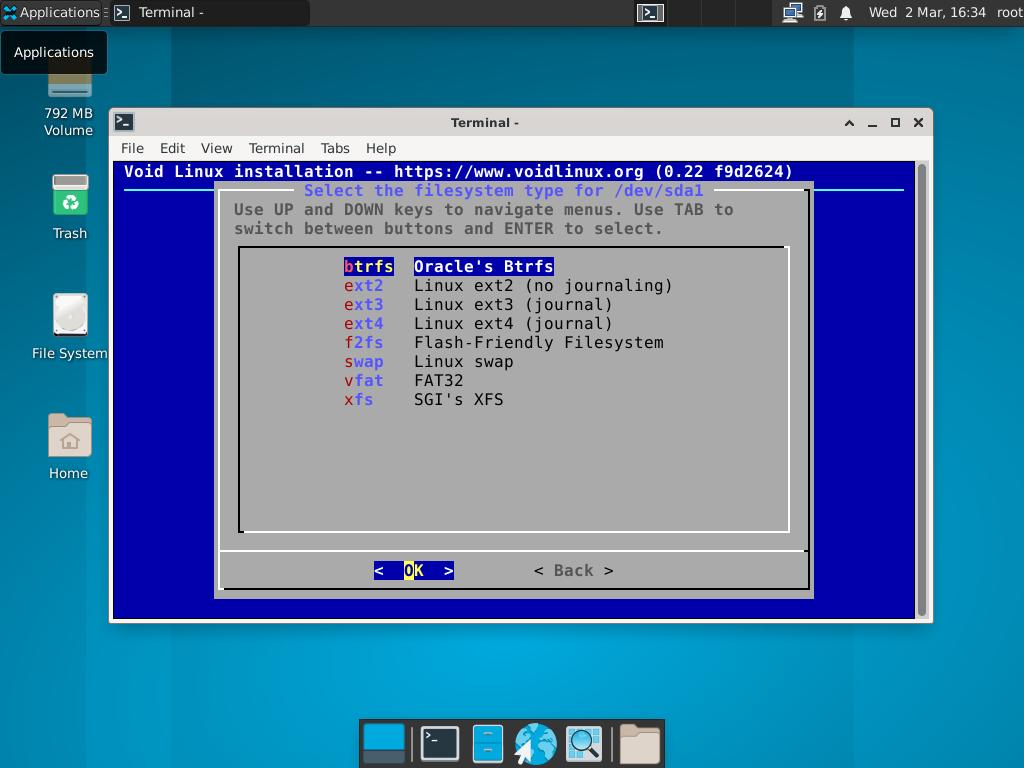Image resolution: width=1024 pixels, height=768 pixels.
Task: Minimize the Terminal window
Action: pos(872,123)
